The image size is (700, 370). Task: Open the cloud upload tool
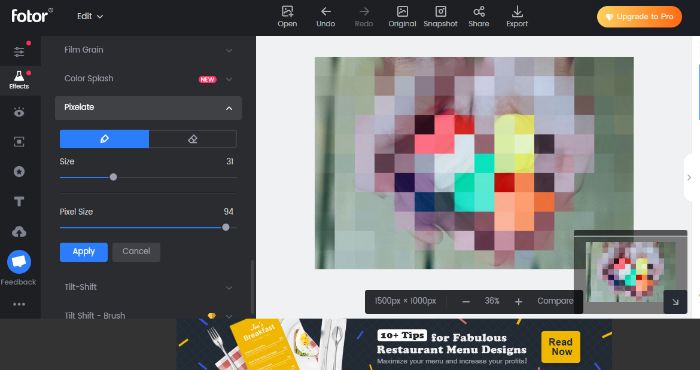[19, 232]
